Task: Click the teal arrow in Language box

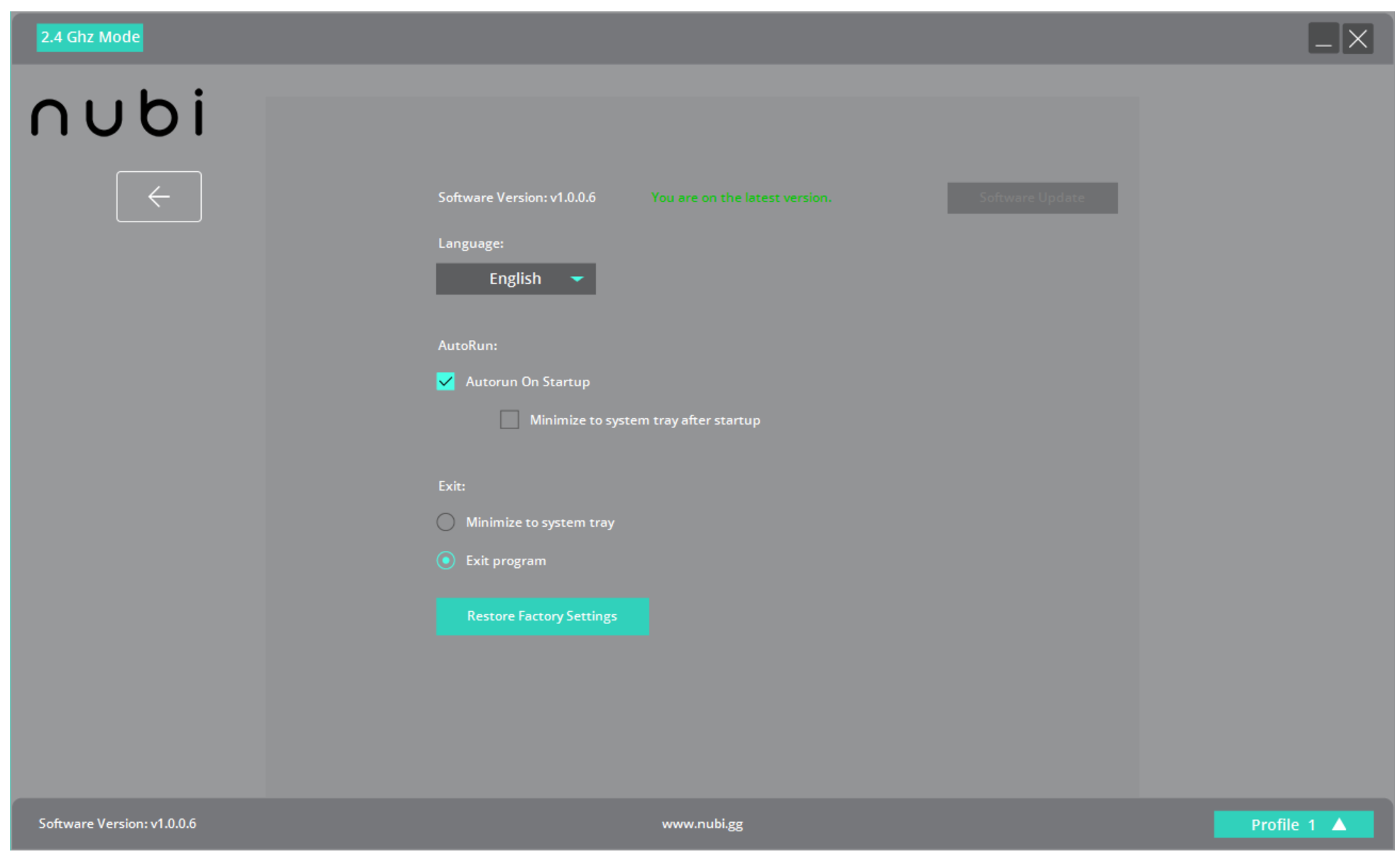Action: (x=577, y=279)
